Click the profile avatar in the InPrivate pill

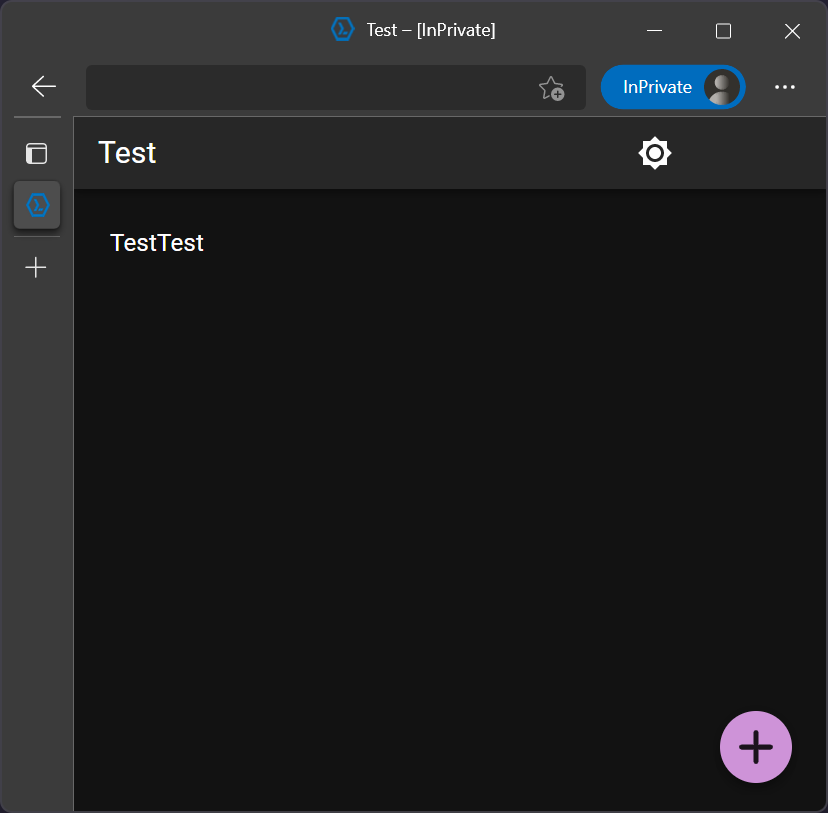[x=719, y=87]
